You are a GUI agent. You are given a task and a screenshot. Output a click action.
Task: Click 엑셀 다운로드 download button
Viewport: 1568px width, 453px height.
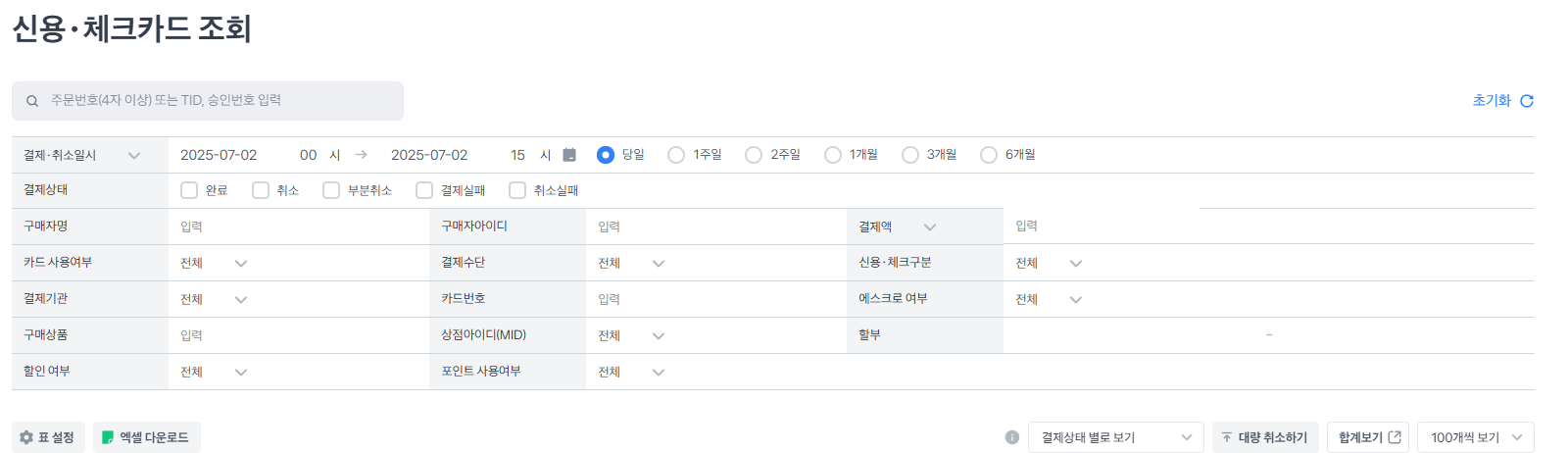click(x=147, y=437)
